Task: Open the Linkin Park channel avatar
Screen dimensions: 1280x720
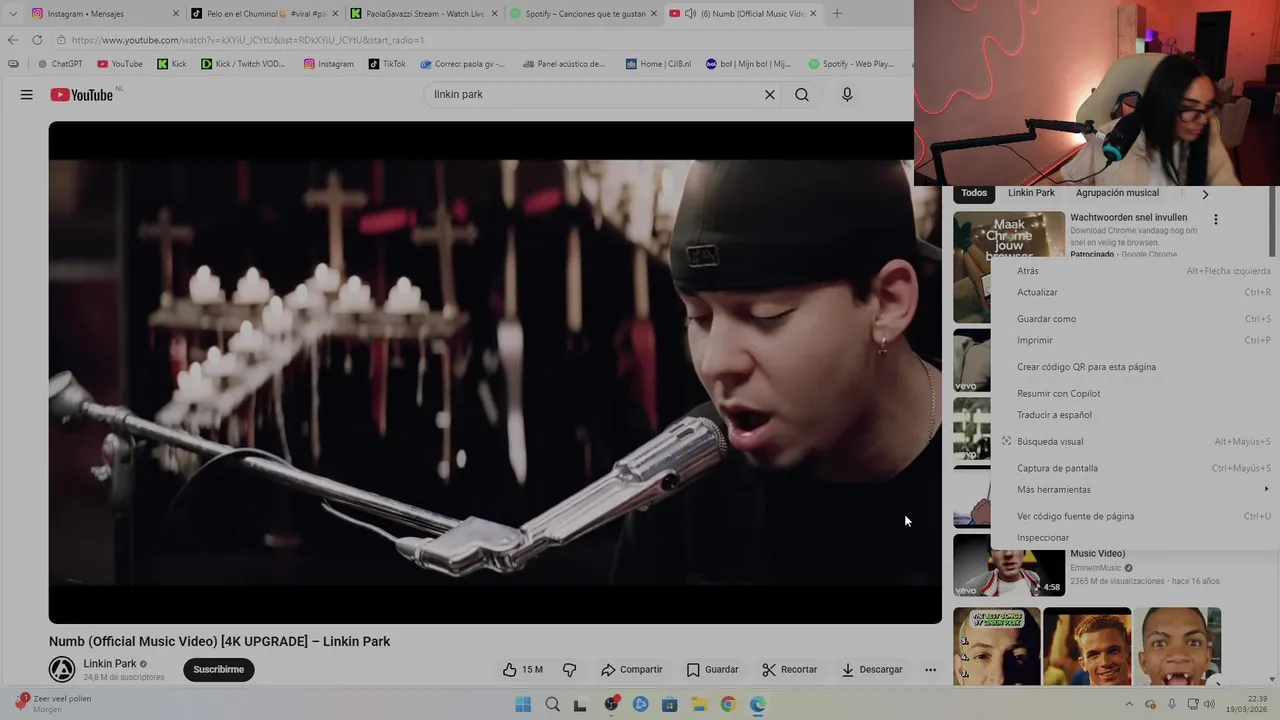Action: point(62,670)
